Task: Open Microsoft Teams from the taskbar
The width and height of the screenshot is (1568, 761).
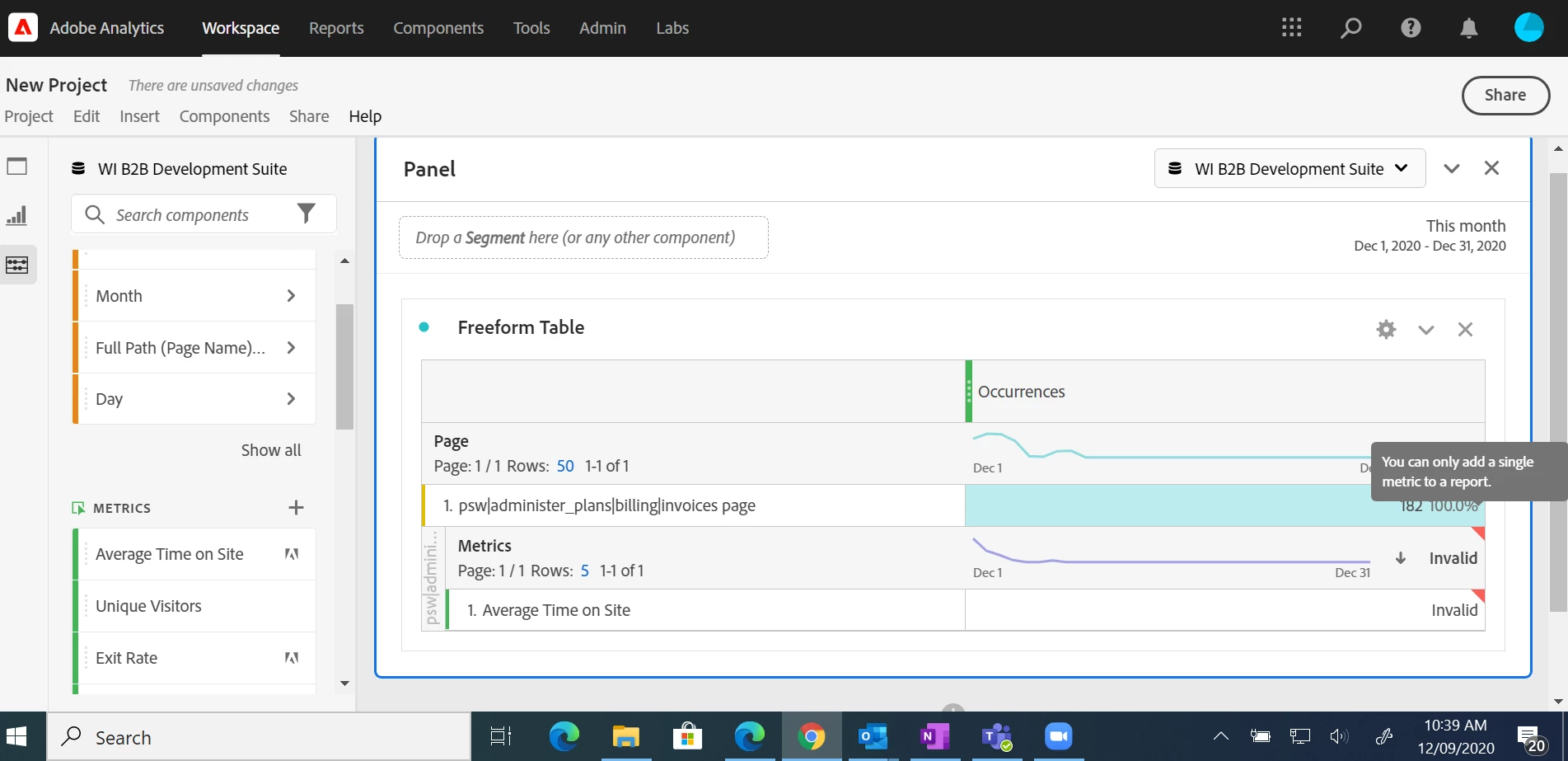Action: click(x=996, y=736)
